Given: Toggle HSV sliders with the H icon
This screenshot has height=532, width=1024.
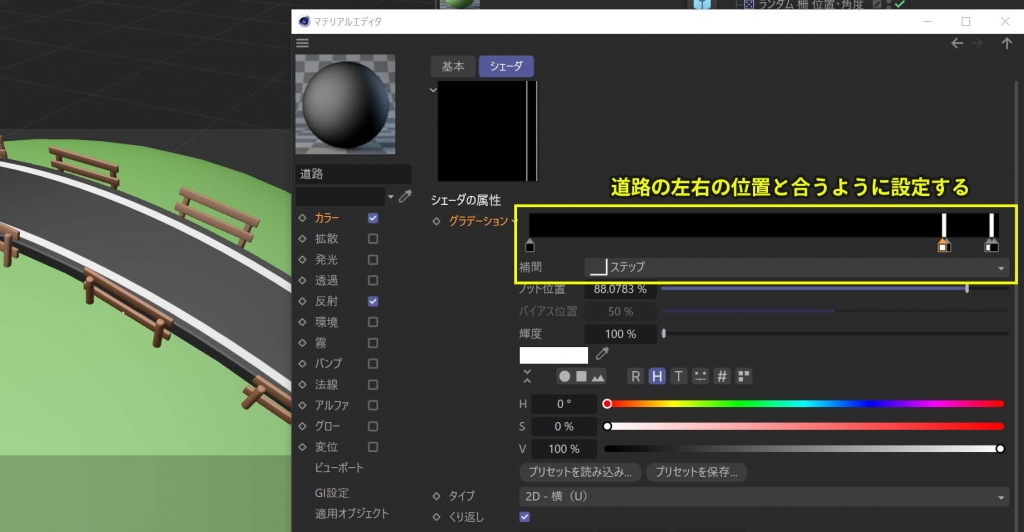Looking at the screenshot, I should point(657,377).
